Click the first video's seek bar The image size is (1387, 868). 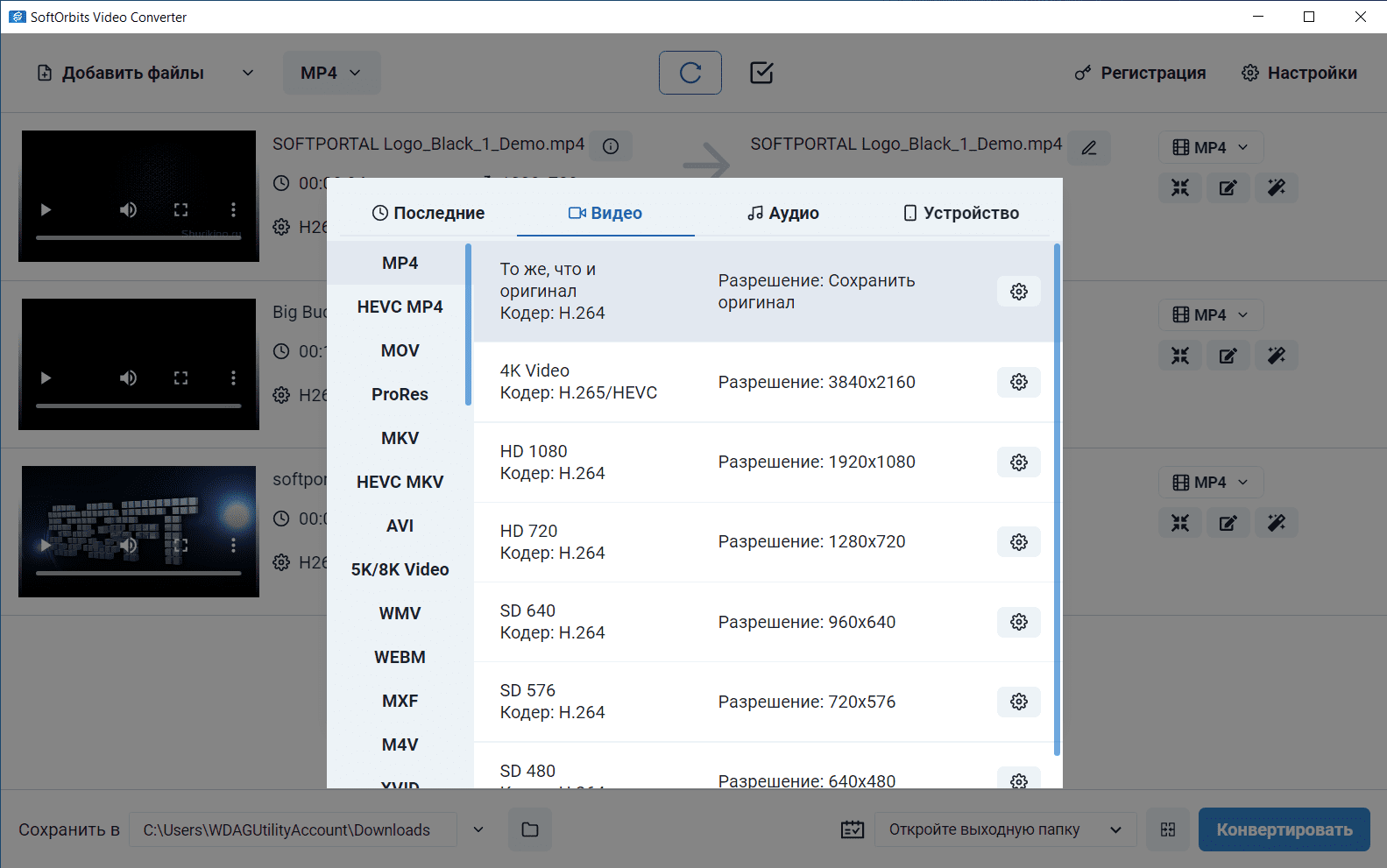[x=138, y=237]
